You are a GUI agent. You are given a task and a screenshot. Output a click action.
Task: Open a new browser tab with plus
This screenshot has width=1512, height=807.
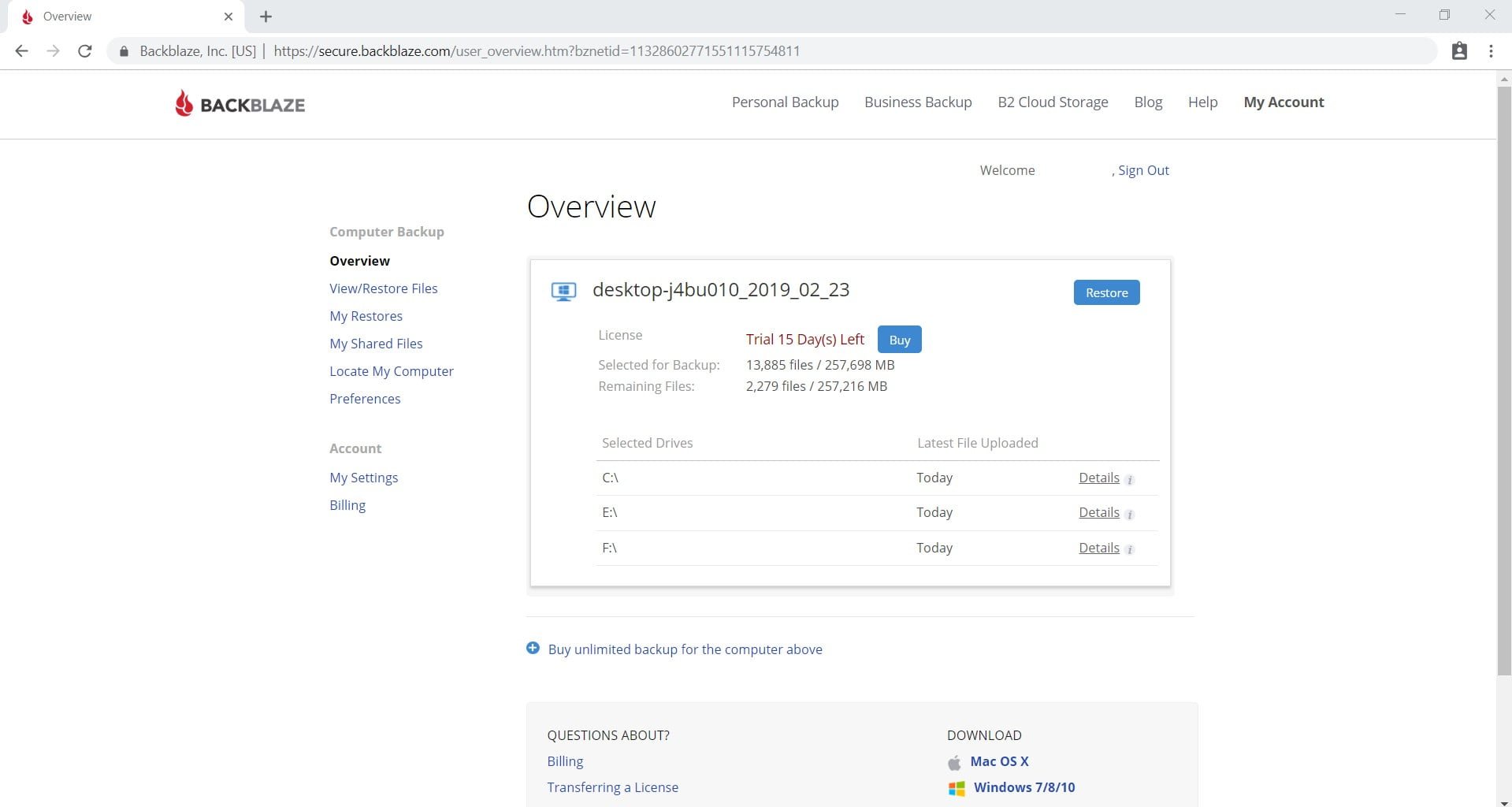[x=266, y=17]
